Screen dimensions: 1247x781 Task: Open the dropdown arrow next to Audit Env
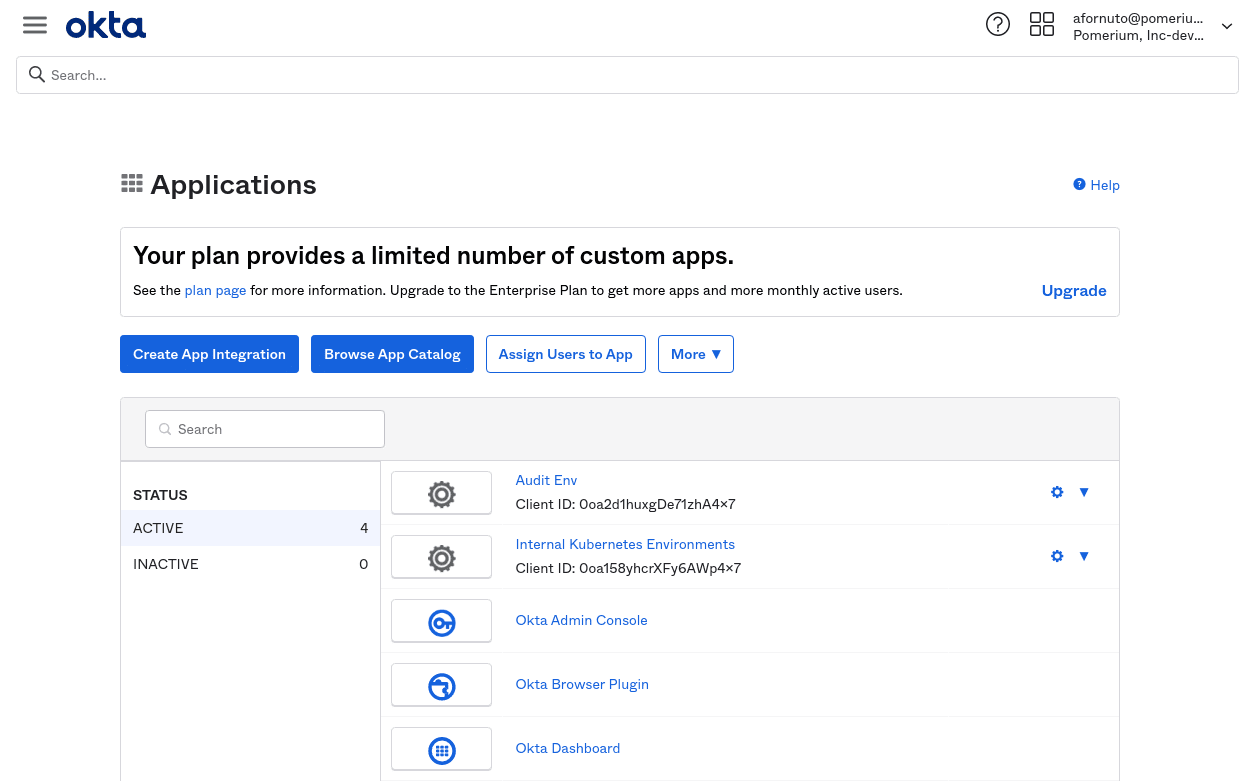(x=1084, y=492)
